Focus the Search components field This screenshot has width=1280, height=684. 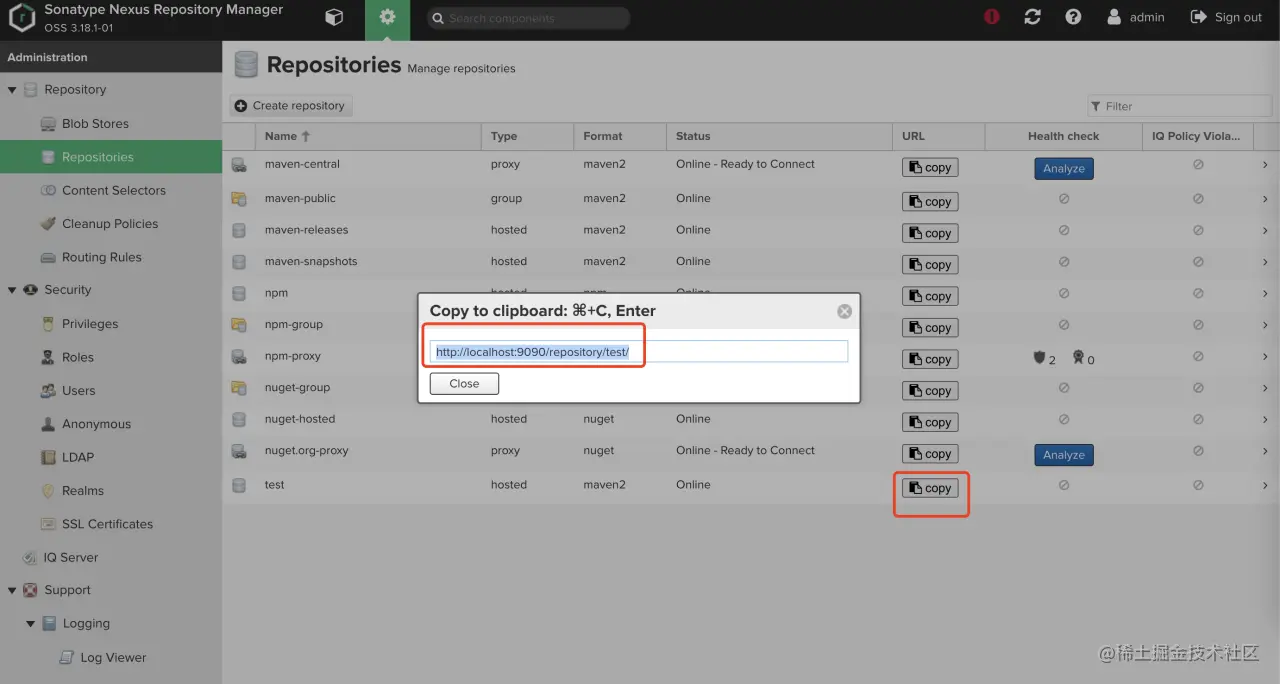(x=528, y=18)
